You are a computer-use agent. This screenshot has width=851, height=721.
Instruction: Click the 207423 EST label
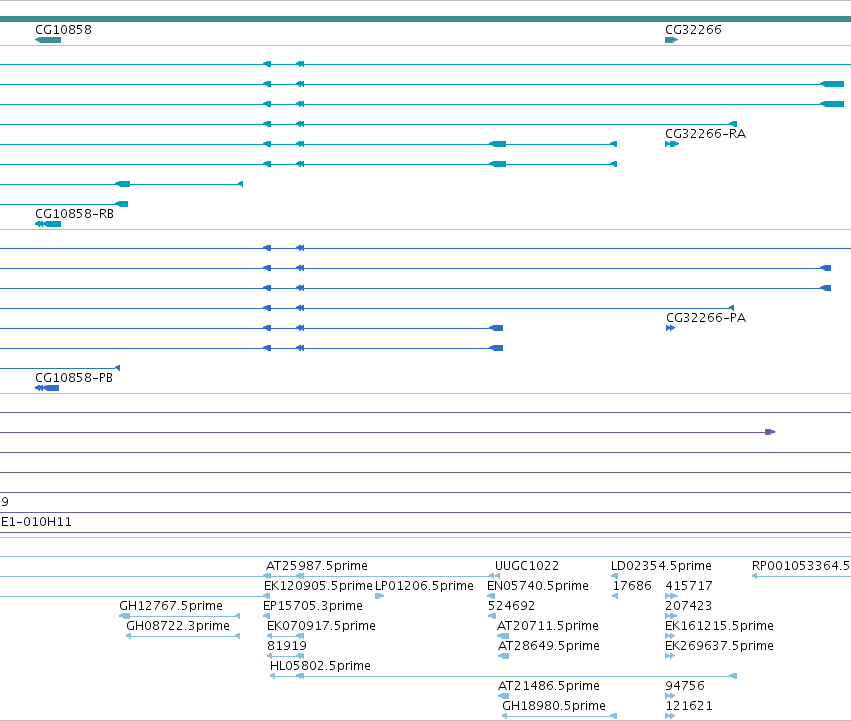[x=689, y=606]
